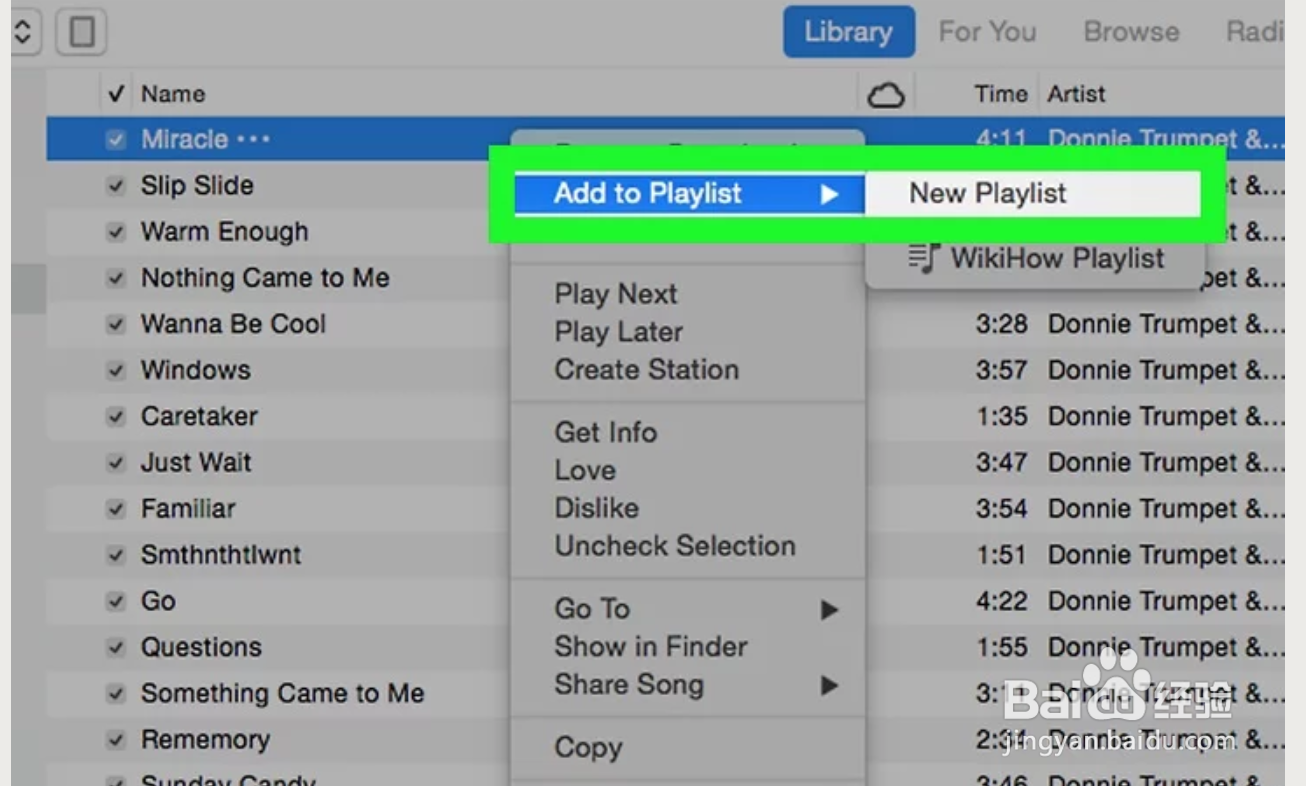Image resolution: width=1306 pixels, height=786 pixels.
Task: Select the Wanna Be Cool song
Action: 233,324
